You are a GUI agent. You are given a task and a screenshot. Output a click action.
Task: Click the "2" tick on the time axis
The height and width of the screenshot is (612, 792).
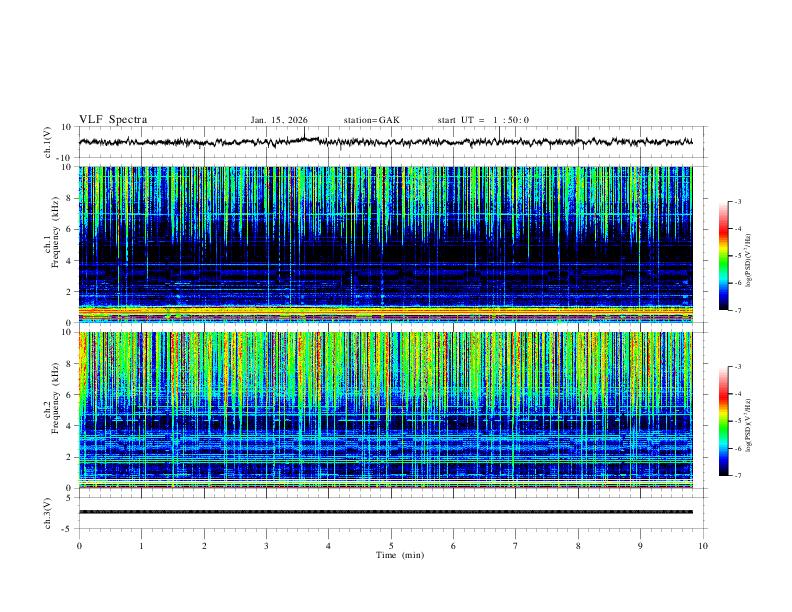click(x=204, y=546)
